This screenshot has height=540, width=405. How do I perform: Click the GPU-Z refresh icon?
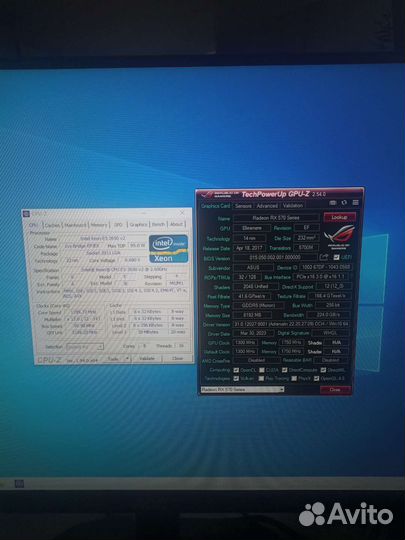[x=344, y=203]
